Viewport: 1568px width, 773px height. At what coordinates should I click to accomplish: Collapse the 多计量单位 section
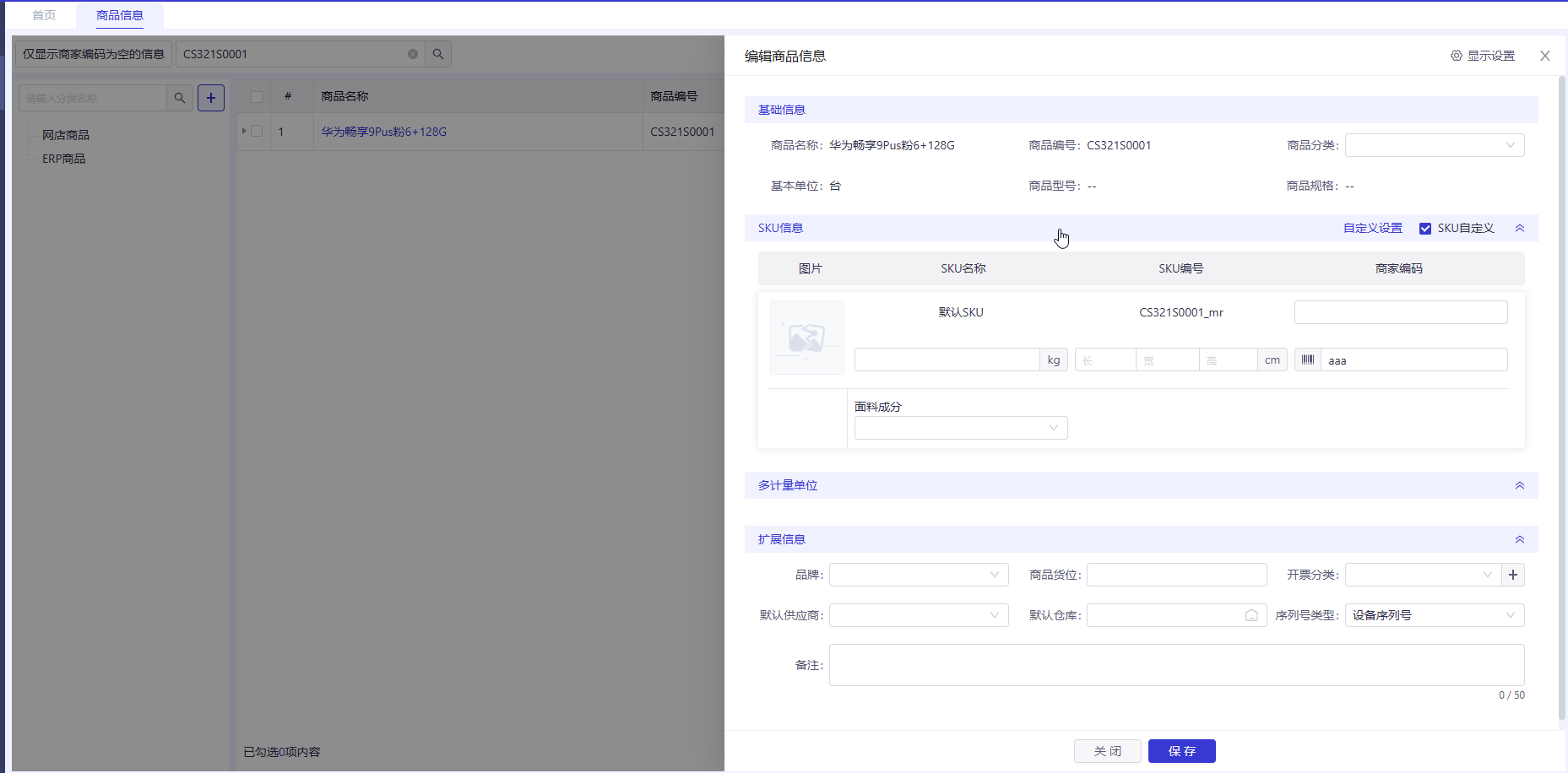(1520, 485)
